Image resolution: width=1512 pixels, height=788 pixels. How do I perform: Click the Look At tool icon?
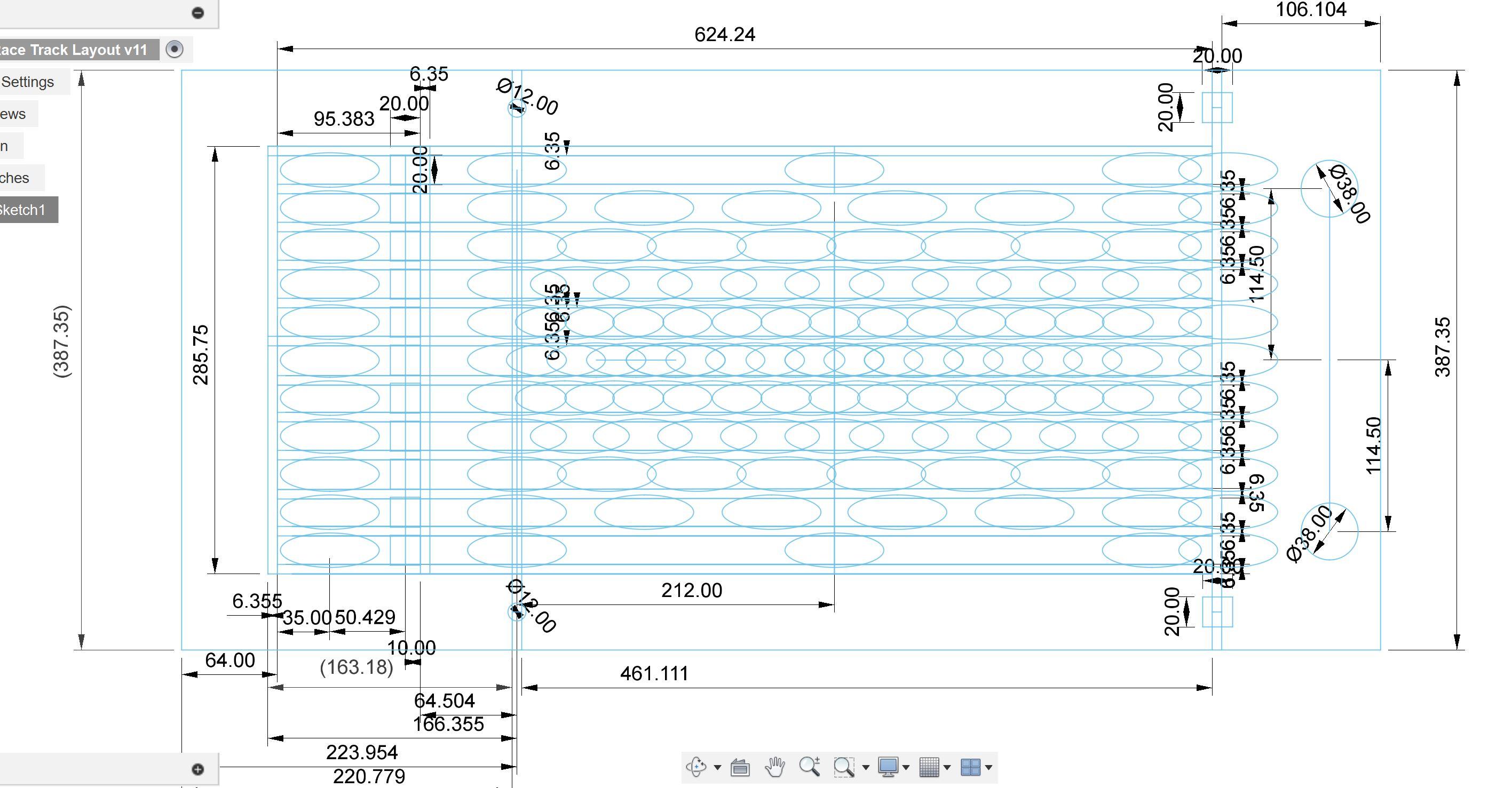coord(740,767)
